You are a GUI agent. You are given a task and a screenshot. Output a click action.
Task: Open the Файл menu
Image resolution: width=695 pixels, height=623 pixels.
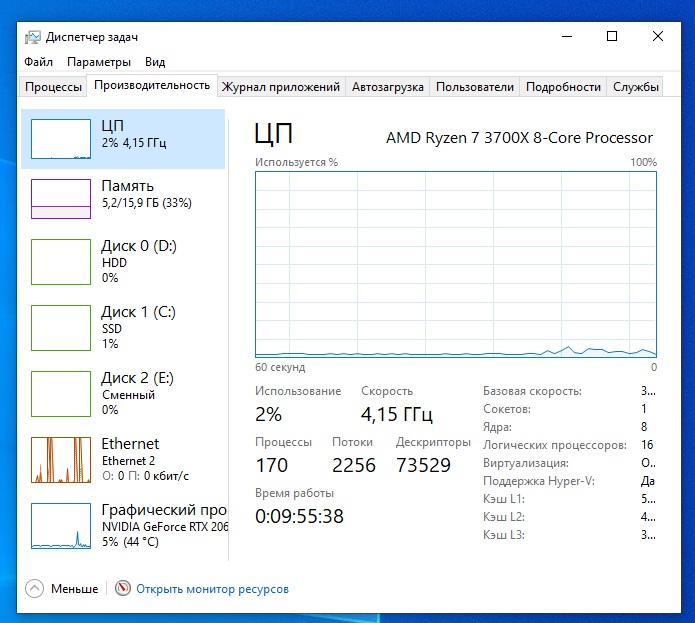point(38,62)
